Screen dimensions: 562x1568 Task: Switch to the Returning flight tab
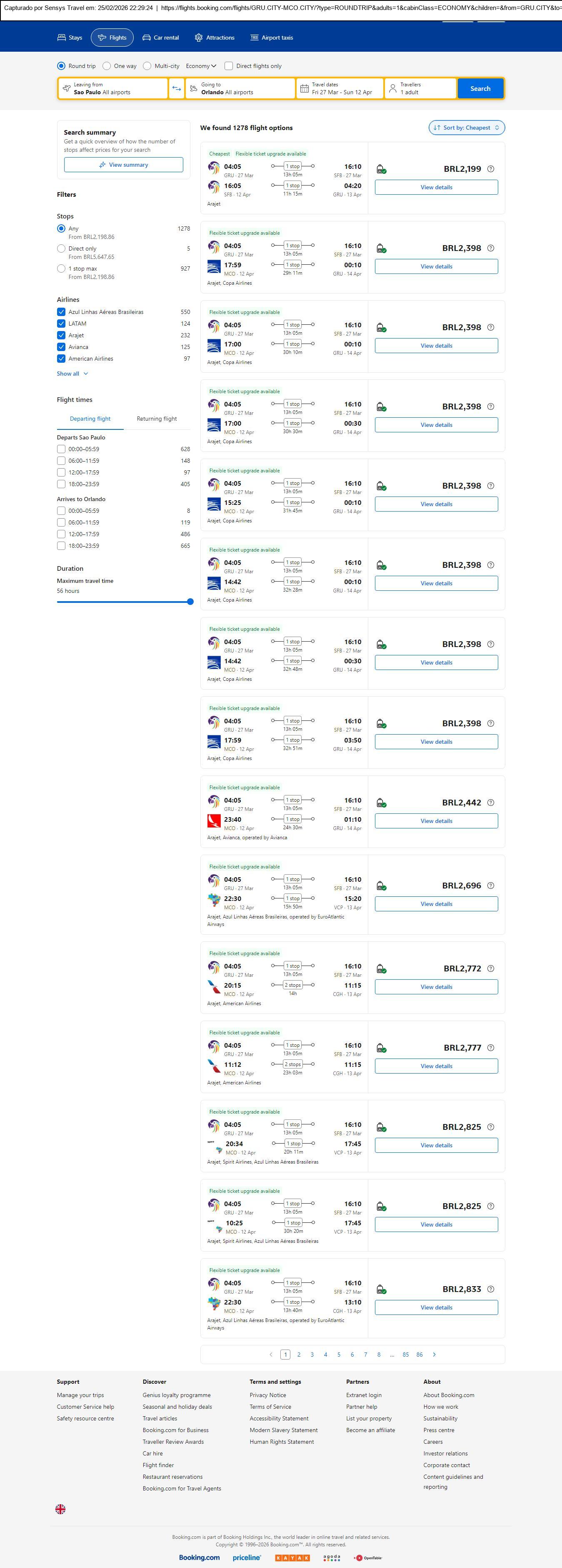click(x=156, y=419)
